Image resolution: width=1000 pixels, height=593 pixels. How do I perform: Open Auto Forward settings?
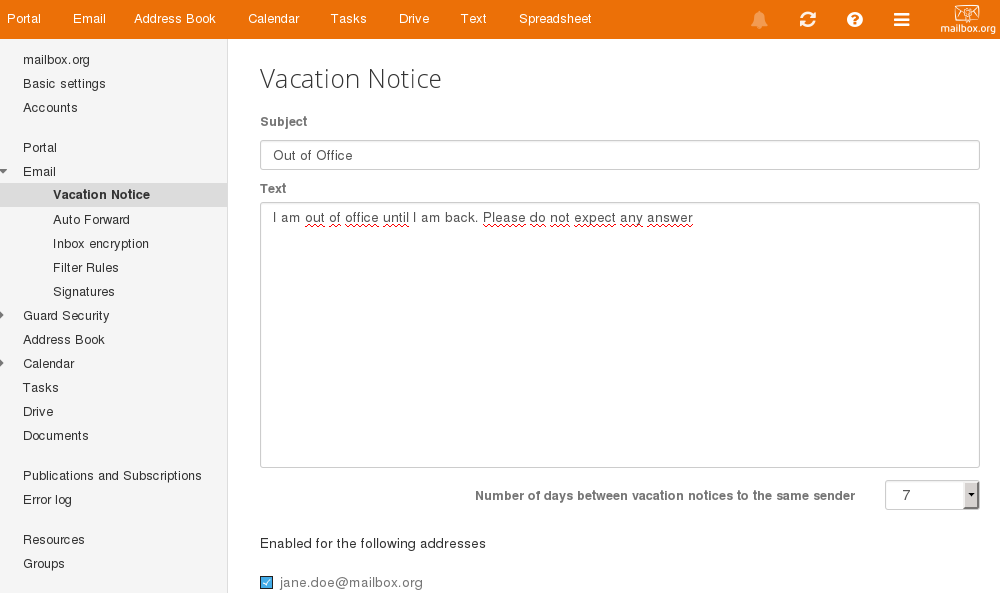point(91,219)
